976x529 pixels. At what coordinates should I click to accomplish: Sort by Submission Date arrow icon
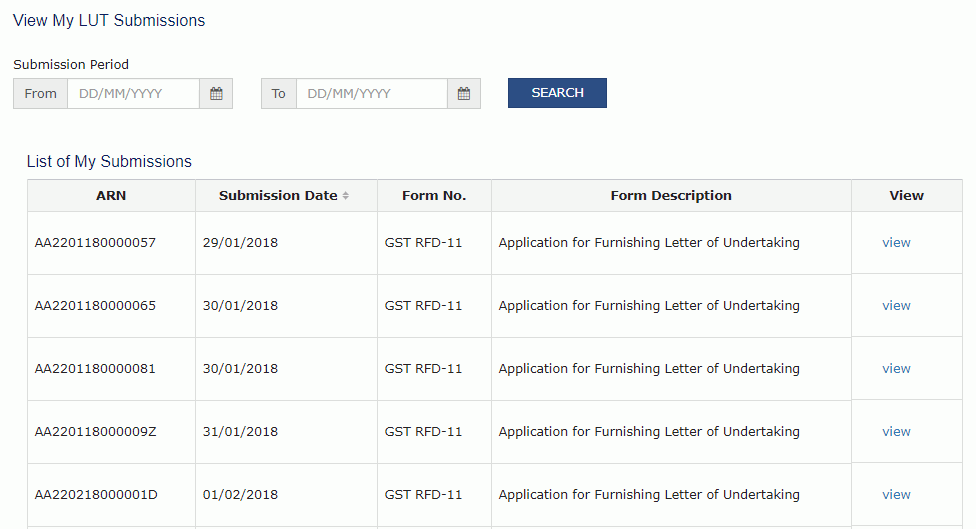345,195
